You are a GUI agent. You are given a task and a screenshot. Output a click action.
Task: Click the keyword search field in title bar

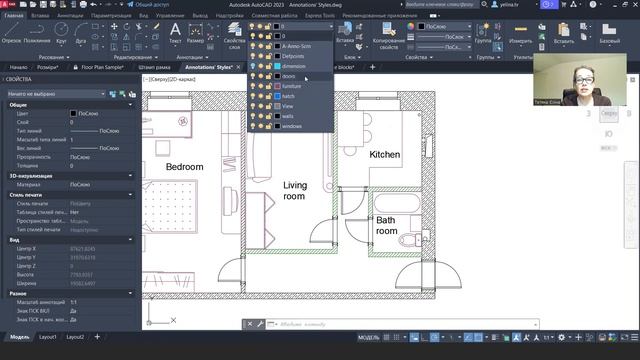tap(442, 4)
